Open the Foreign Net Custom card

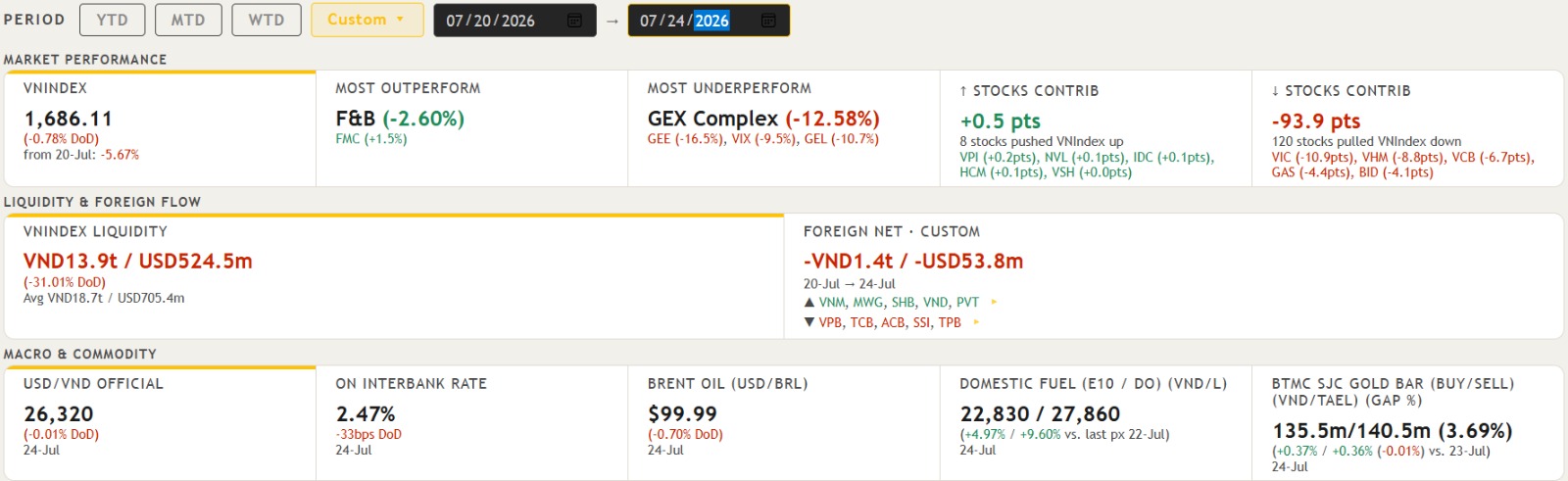pos(1174,277)
